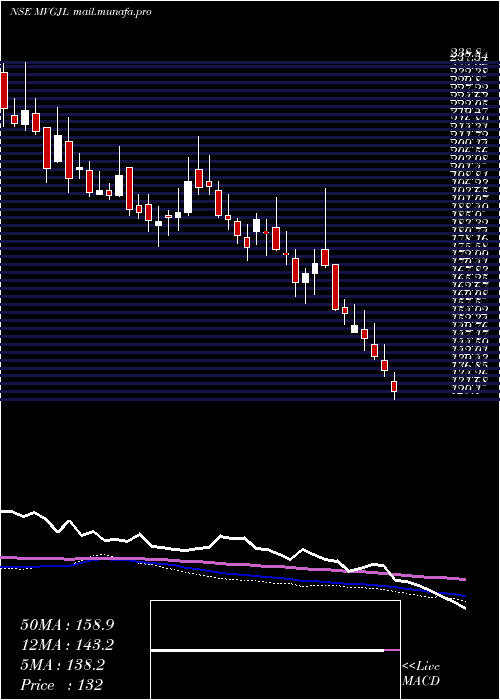Click the Price : 132 value

[x=62, y=685]
